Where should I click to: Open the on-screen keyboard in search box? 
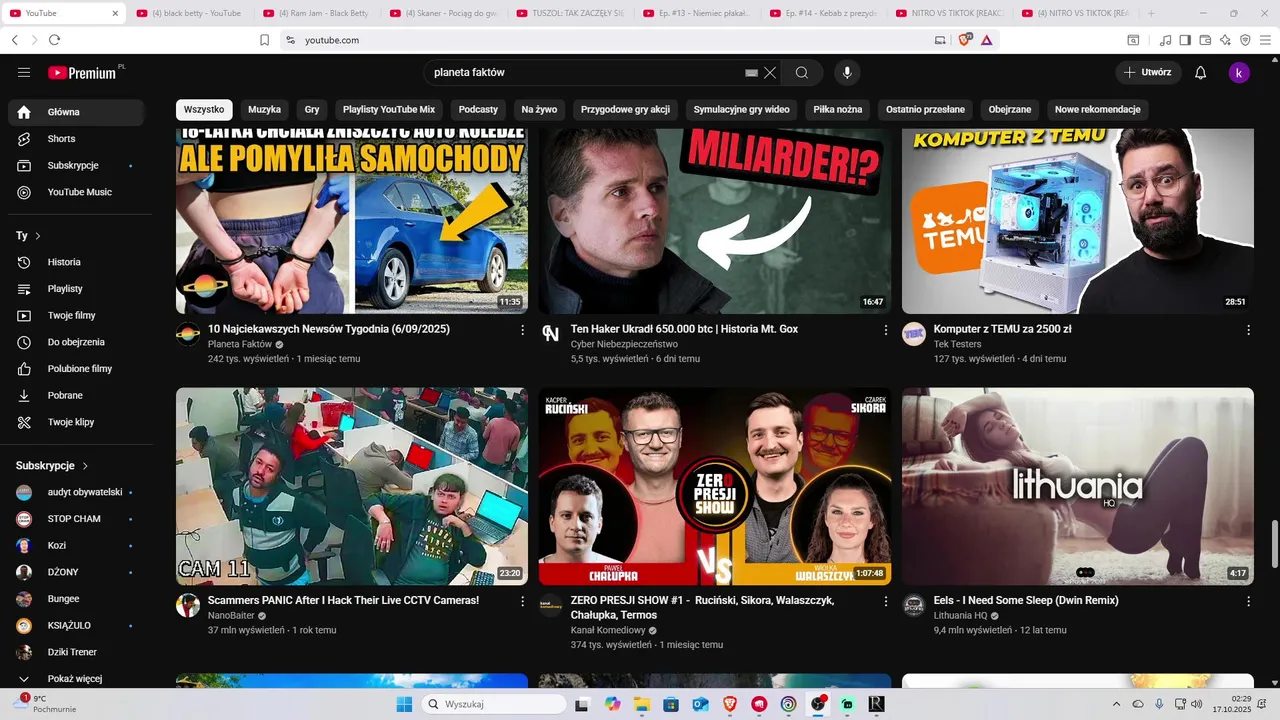(x=752, y=73)
